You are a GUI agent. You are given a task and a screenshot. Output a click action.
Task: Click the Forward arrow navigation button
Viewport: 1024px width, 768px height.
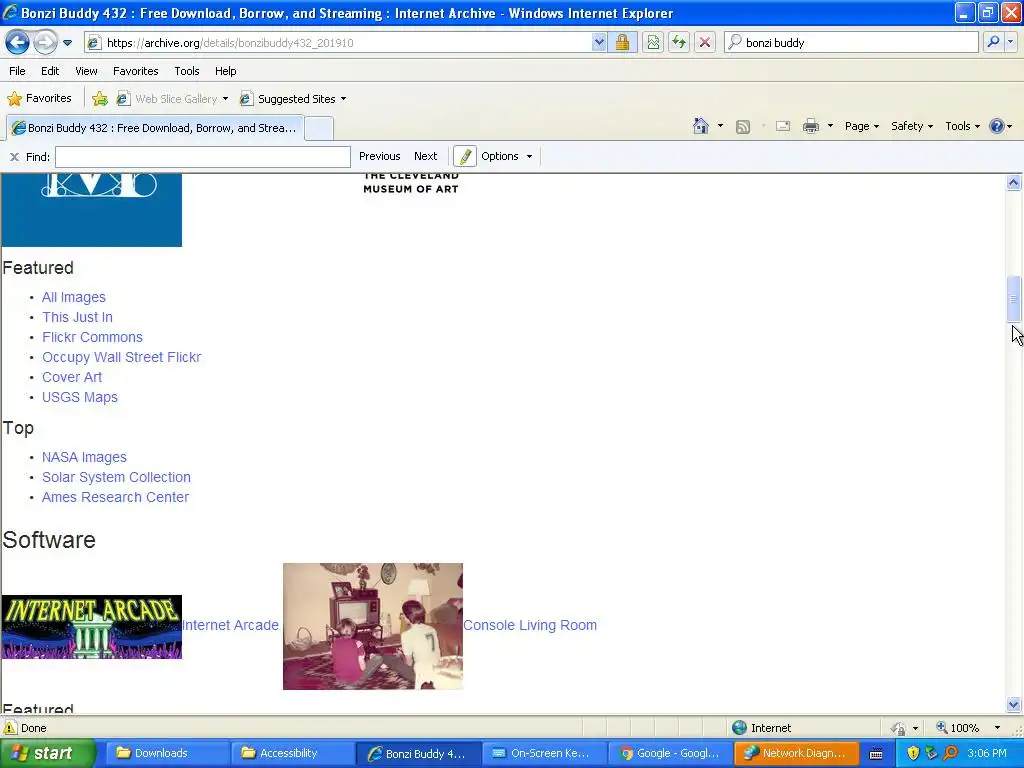[45, 42]
